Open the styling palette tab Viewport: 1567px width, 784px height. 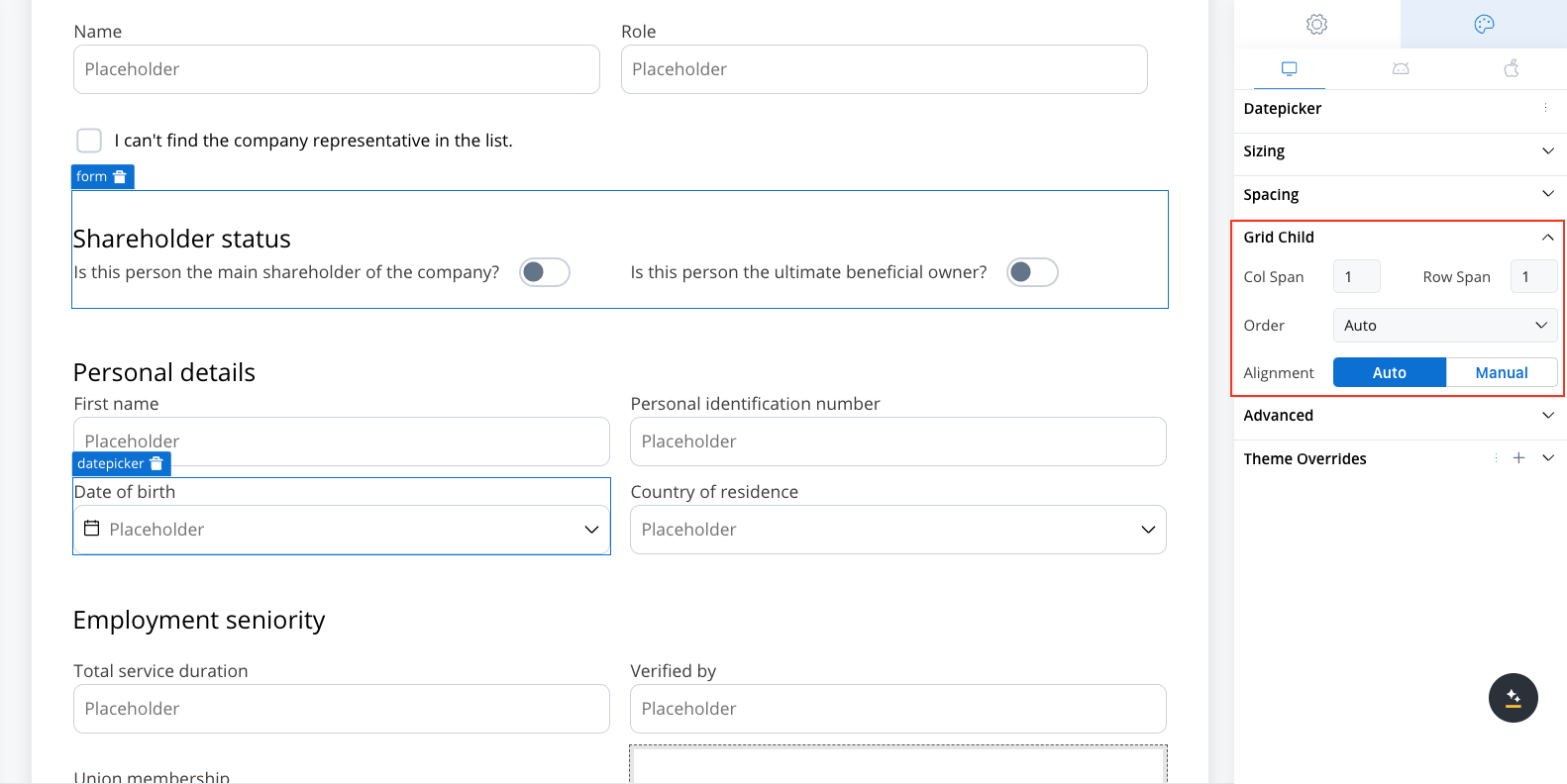[x=1484, y=24]
